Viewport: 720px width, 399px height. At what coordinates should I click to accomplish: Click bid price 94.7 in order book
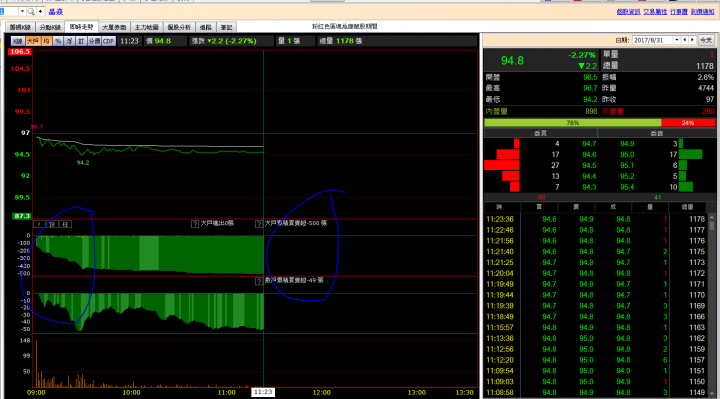coord(589,144)
